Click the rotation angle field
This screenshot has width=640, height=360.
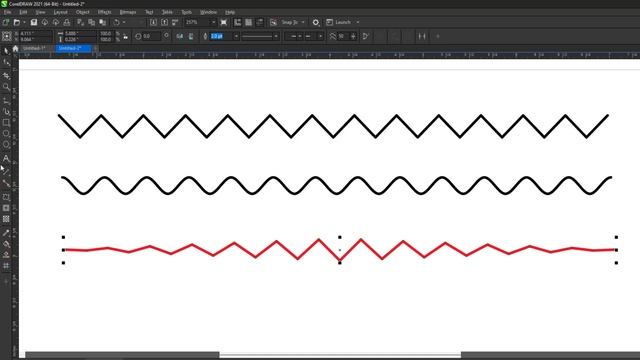(151, 36)
